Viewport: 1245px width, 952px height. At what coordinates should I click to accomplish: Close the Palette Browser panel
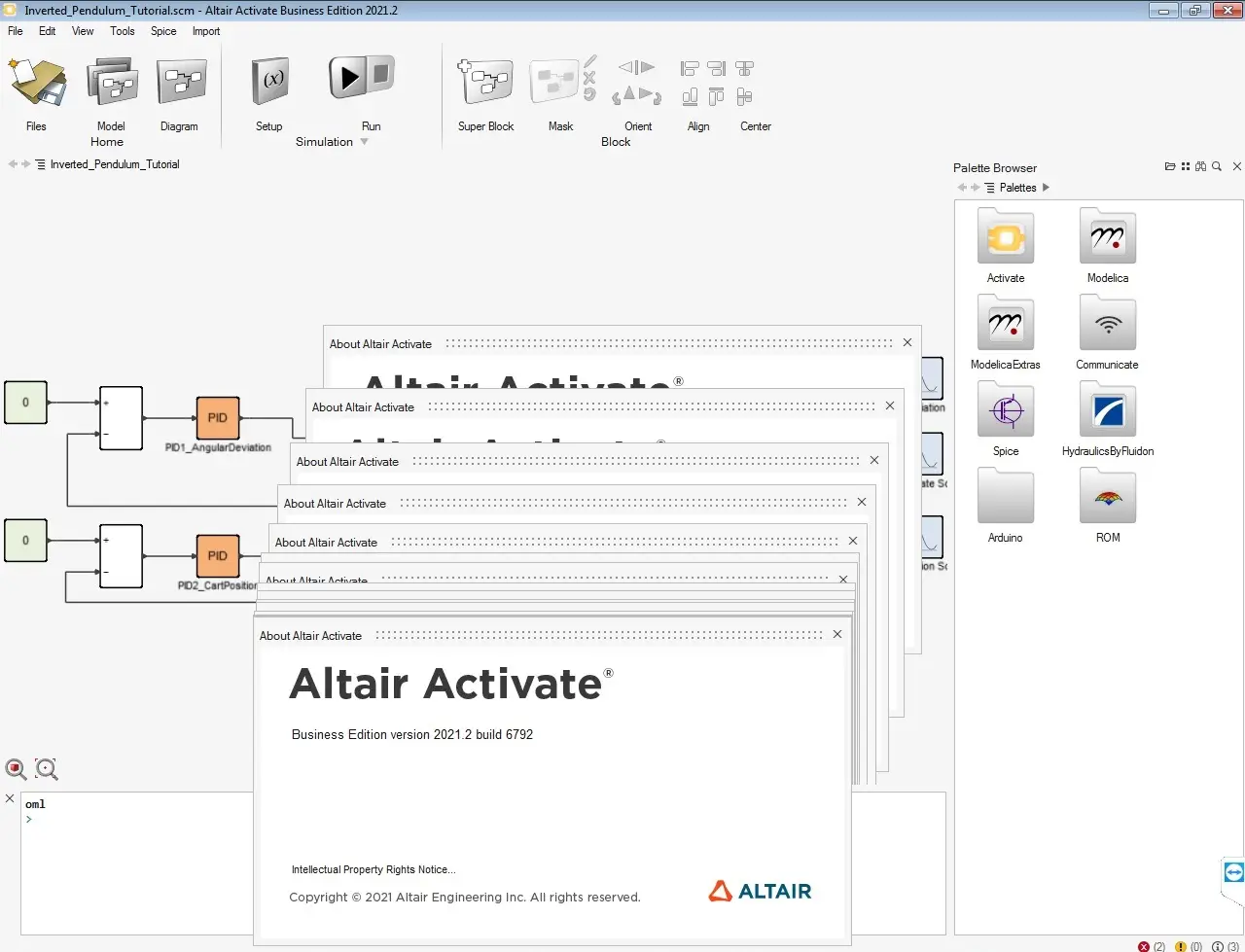click(1237, 167)
